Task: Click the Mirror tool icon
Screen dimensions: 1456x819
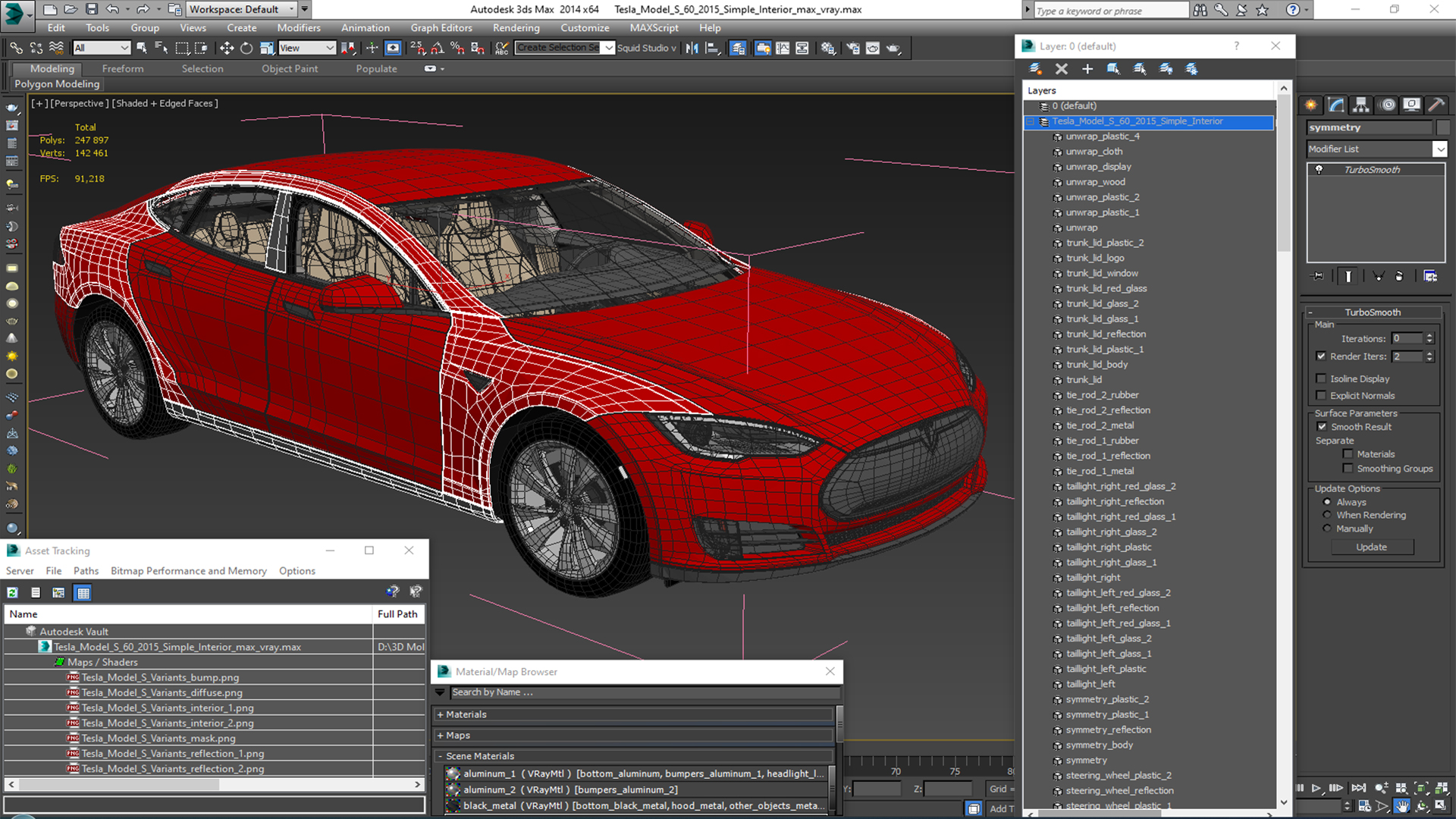Action: pos(692,48)
